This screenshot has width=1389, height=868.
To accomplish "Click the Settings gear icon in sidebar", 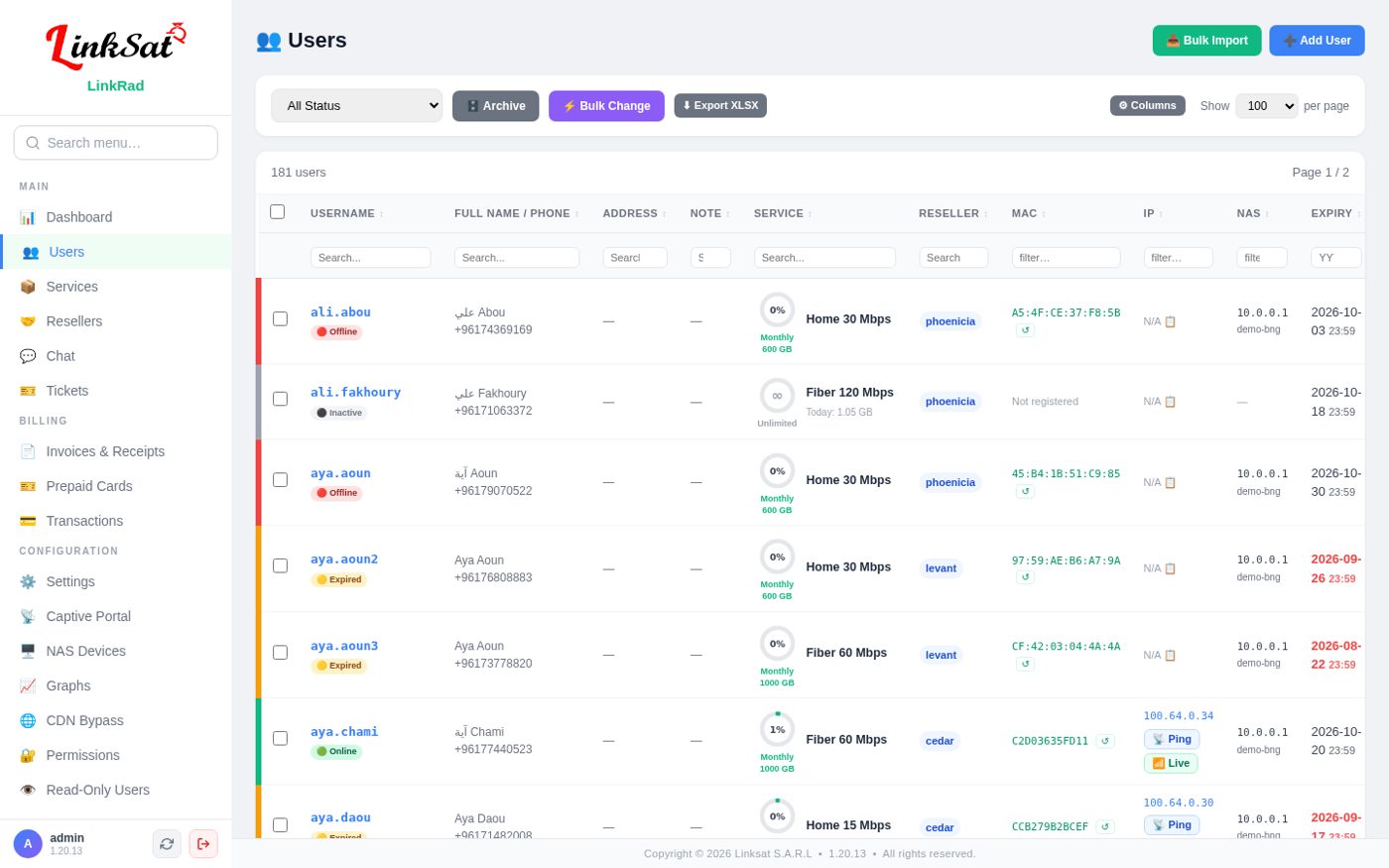I will [x=28, y=581].
